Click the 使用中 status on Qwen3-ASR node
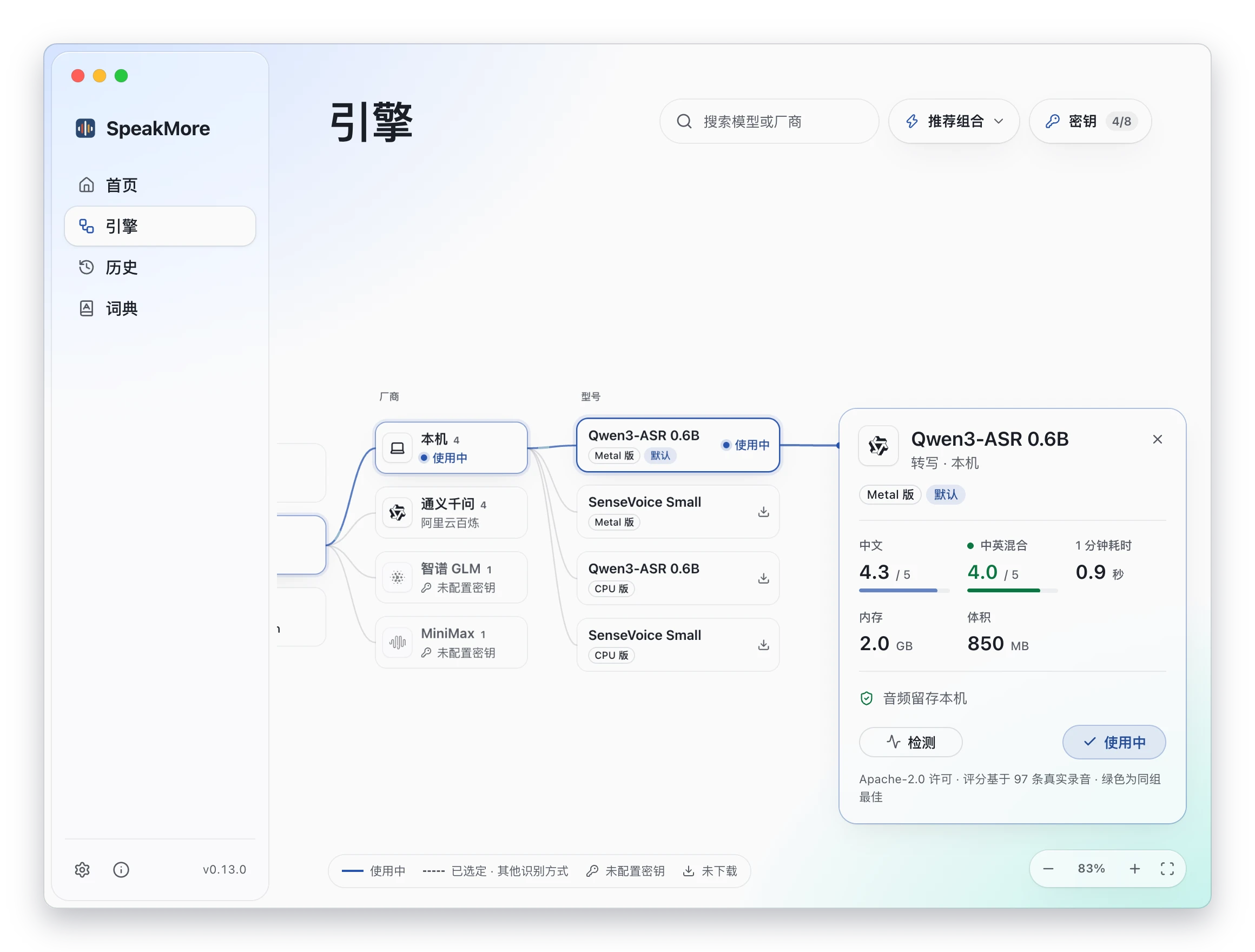Viewport: 1255px width, 952px height. [x=745, y=445]
